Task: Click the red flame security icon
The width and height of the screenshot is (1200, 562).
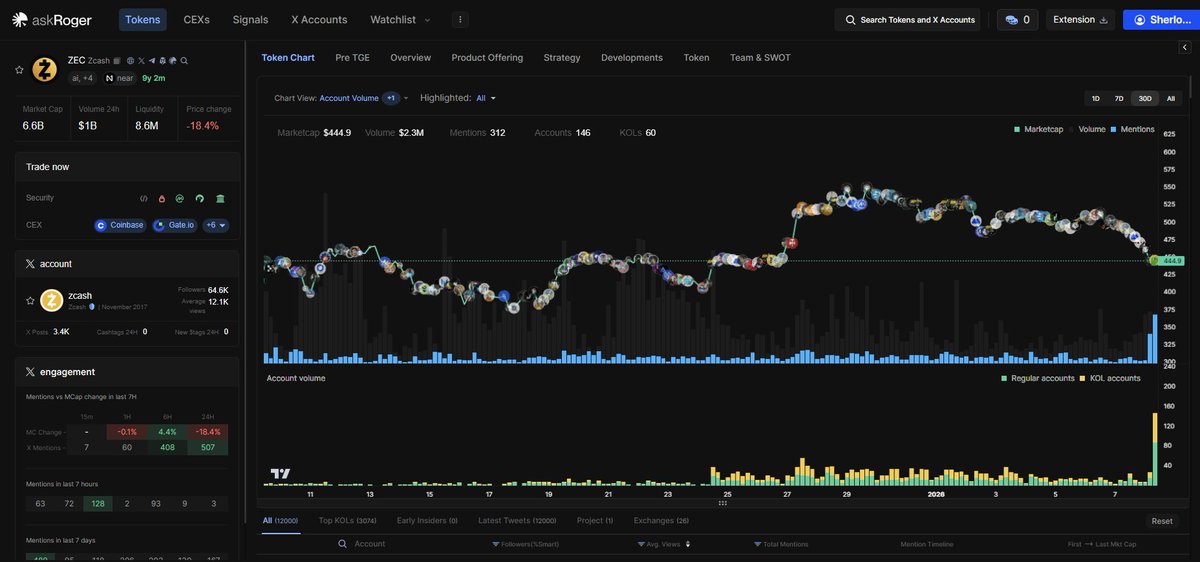Action: (x=162, y=198)
